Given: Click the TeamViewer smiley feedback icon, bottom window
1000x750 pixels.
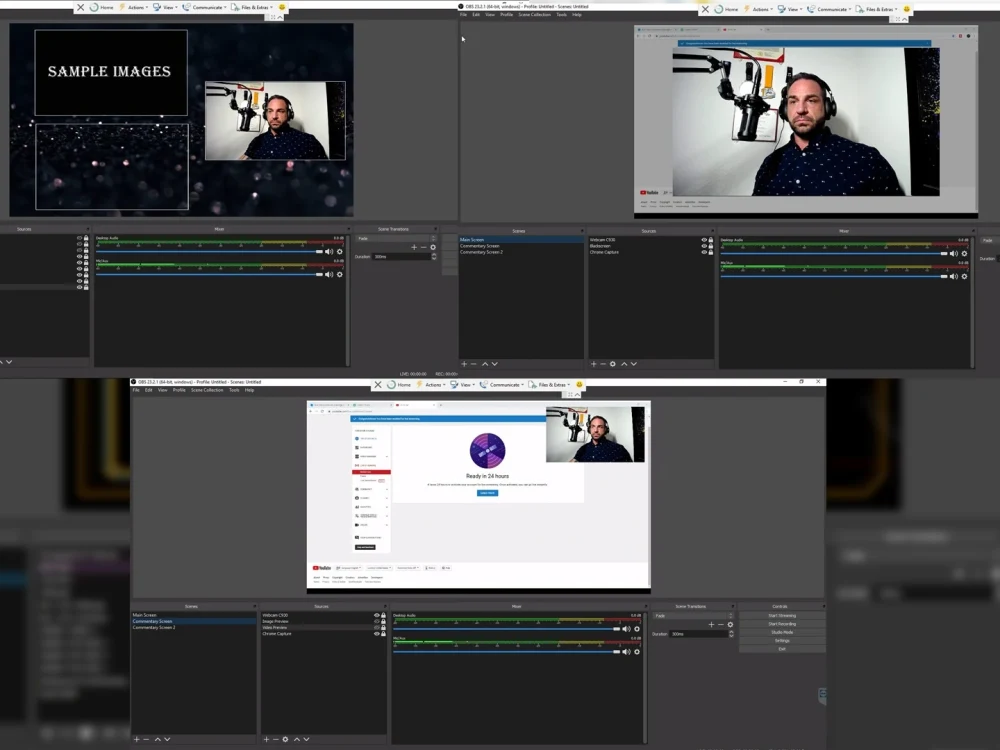Looking at the screenshot, I should pyautogui.click(x=579, y=385).
